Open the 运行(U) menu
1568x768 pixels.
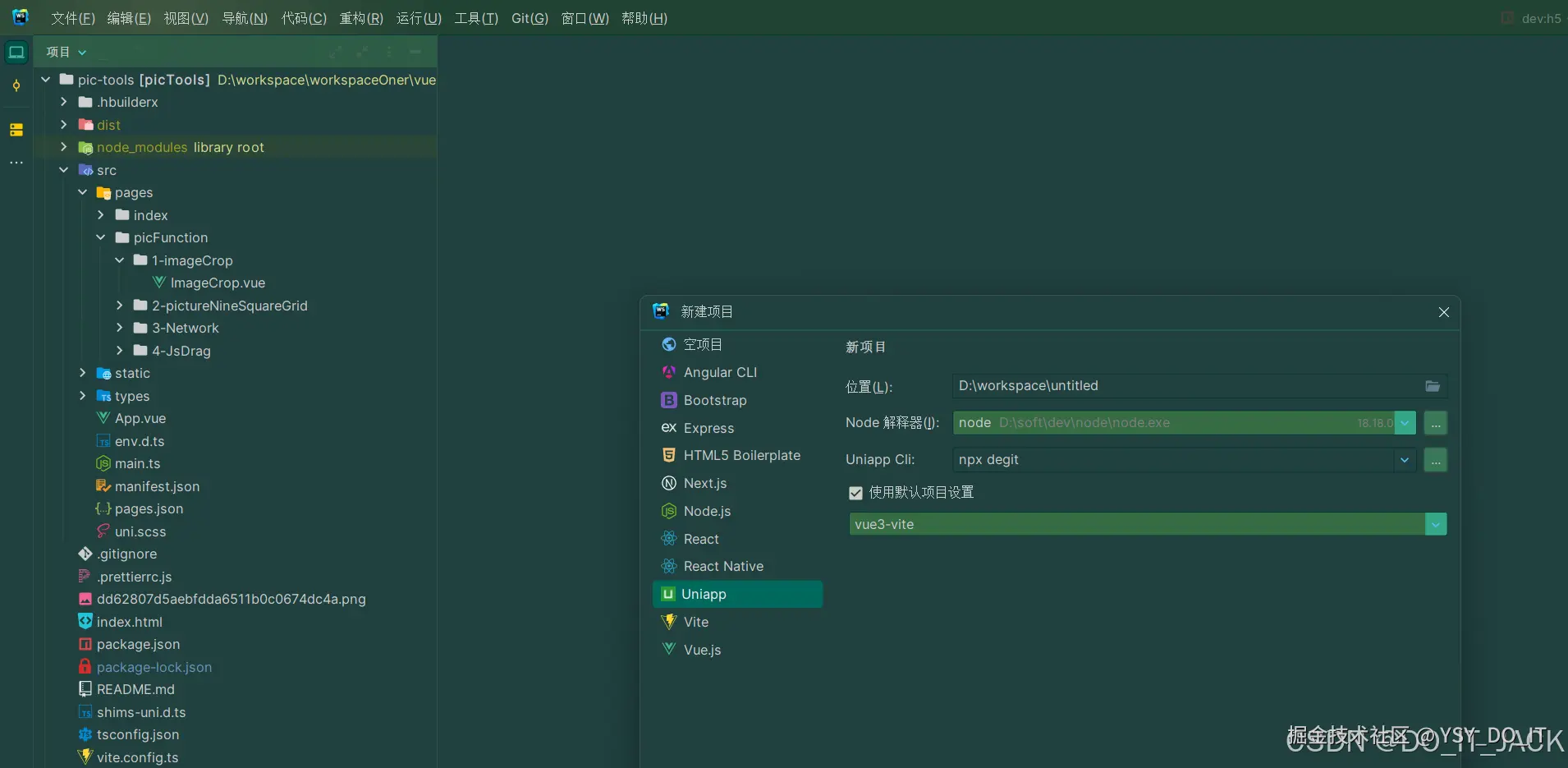[x=420, y=18]
